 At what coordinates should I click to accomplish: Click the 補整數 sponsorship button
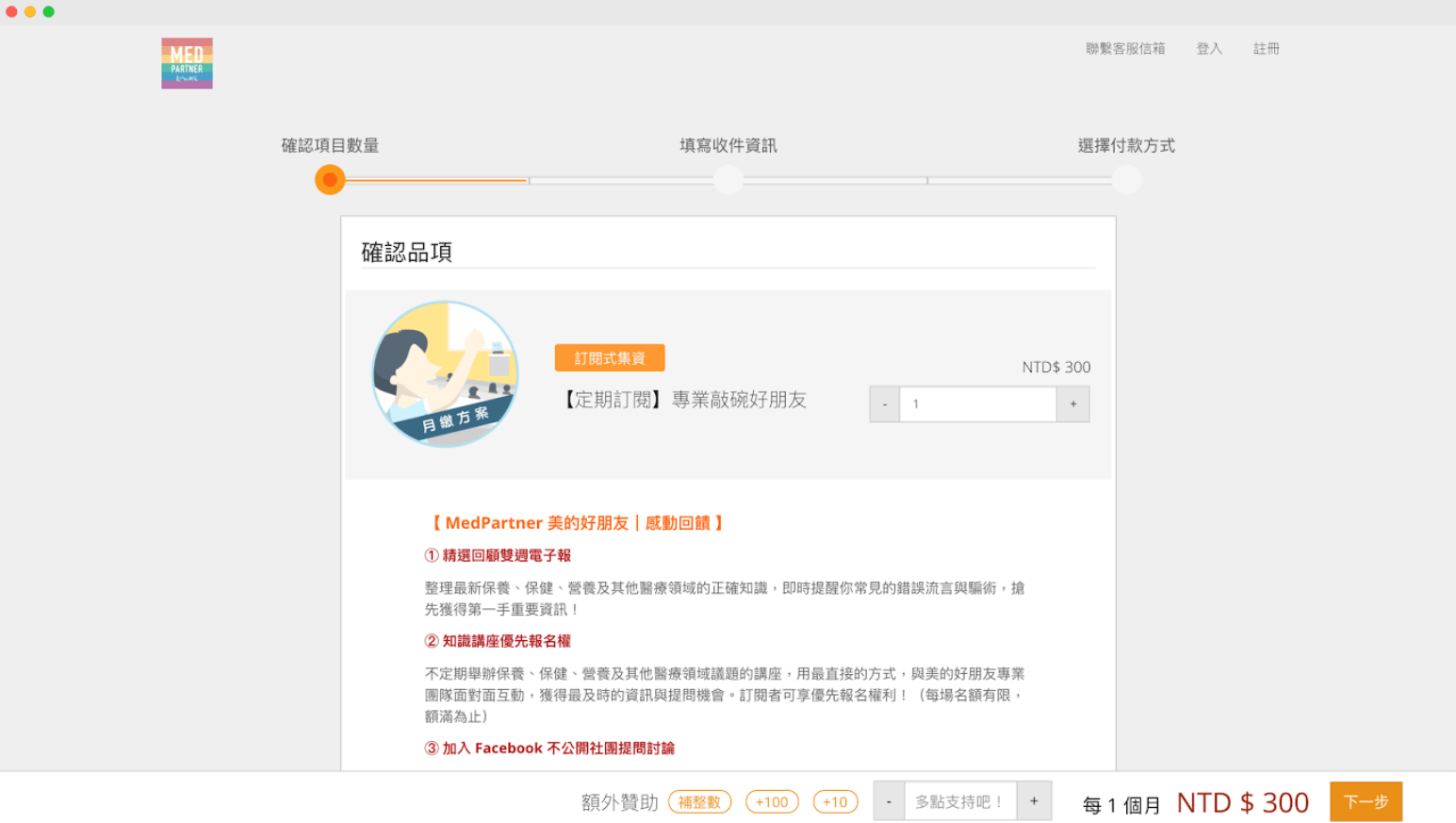(699, 802)
